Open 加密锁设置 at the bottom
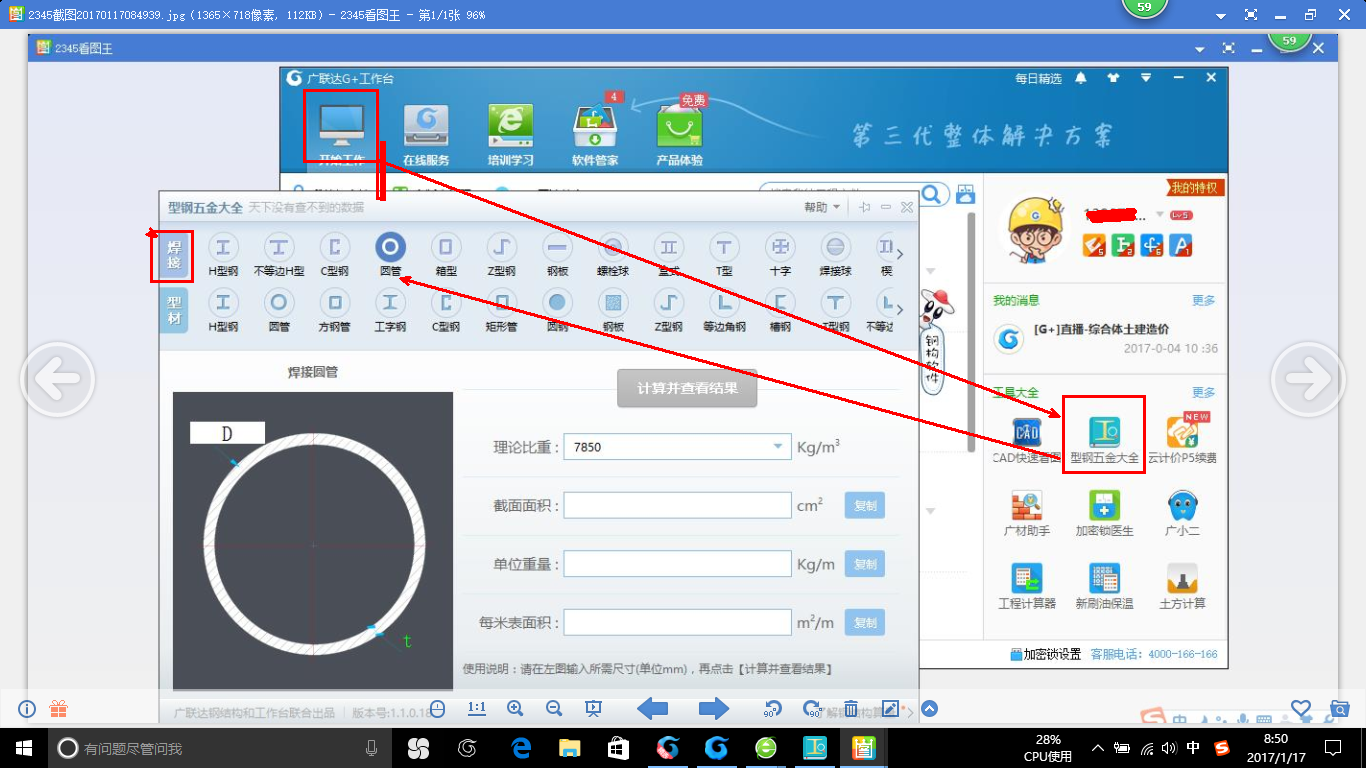1366x768 pixels. [1045, 654]
